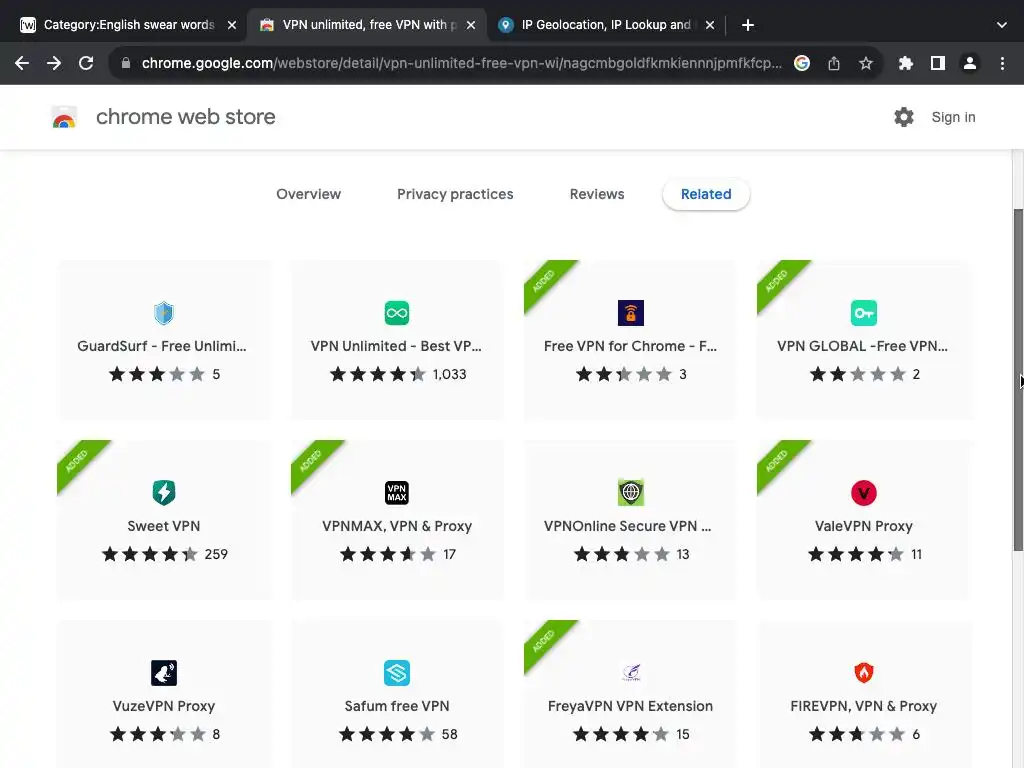Screen dimensions: 1024x768
Task: Open ValeVPN Proxy title
Action: 863,526
